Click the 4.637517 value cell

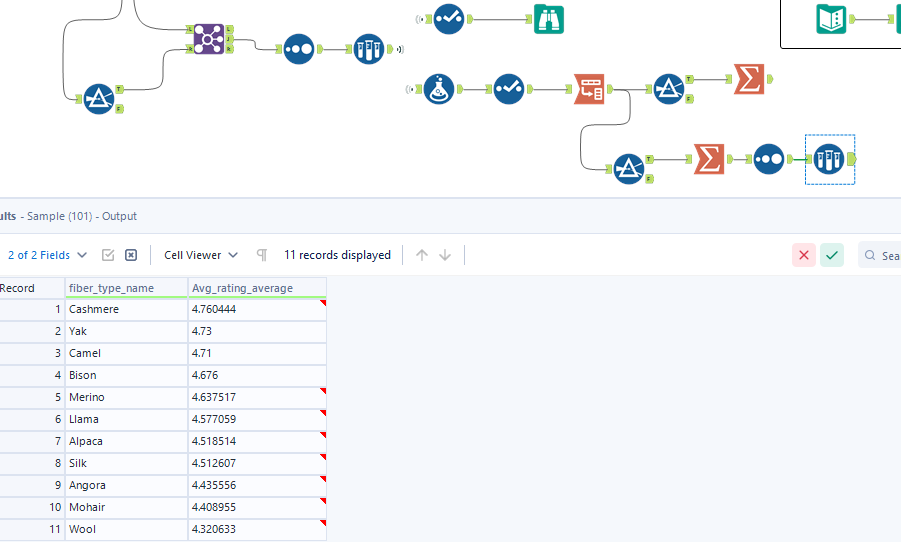257,397
